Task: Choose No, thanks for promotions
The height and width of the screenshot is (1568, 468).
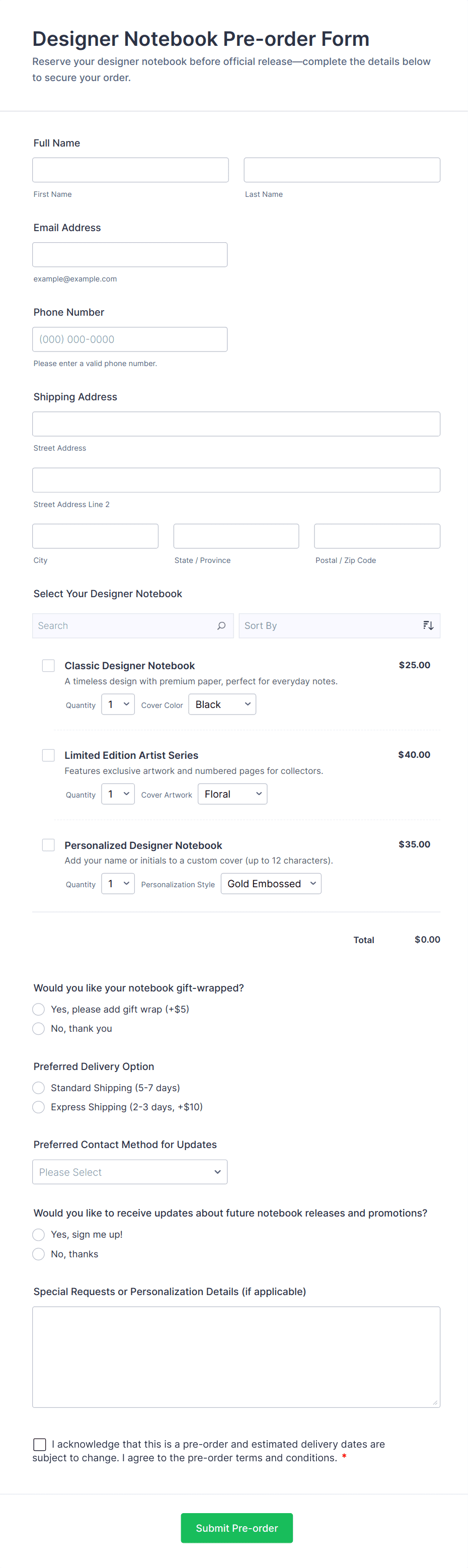Action: click(x=39, y=1254)
